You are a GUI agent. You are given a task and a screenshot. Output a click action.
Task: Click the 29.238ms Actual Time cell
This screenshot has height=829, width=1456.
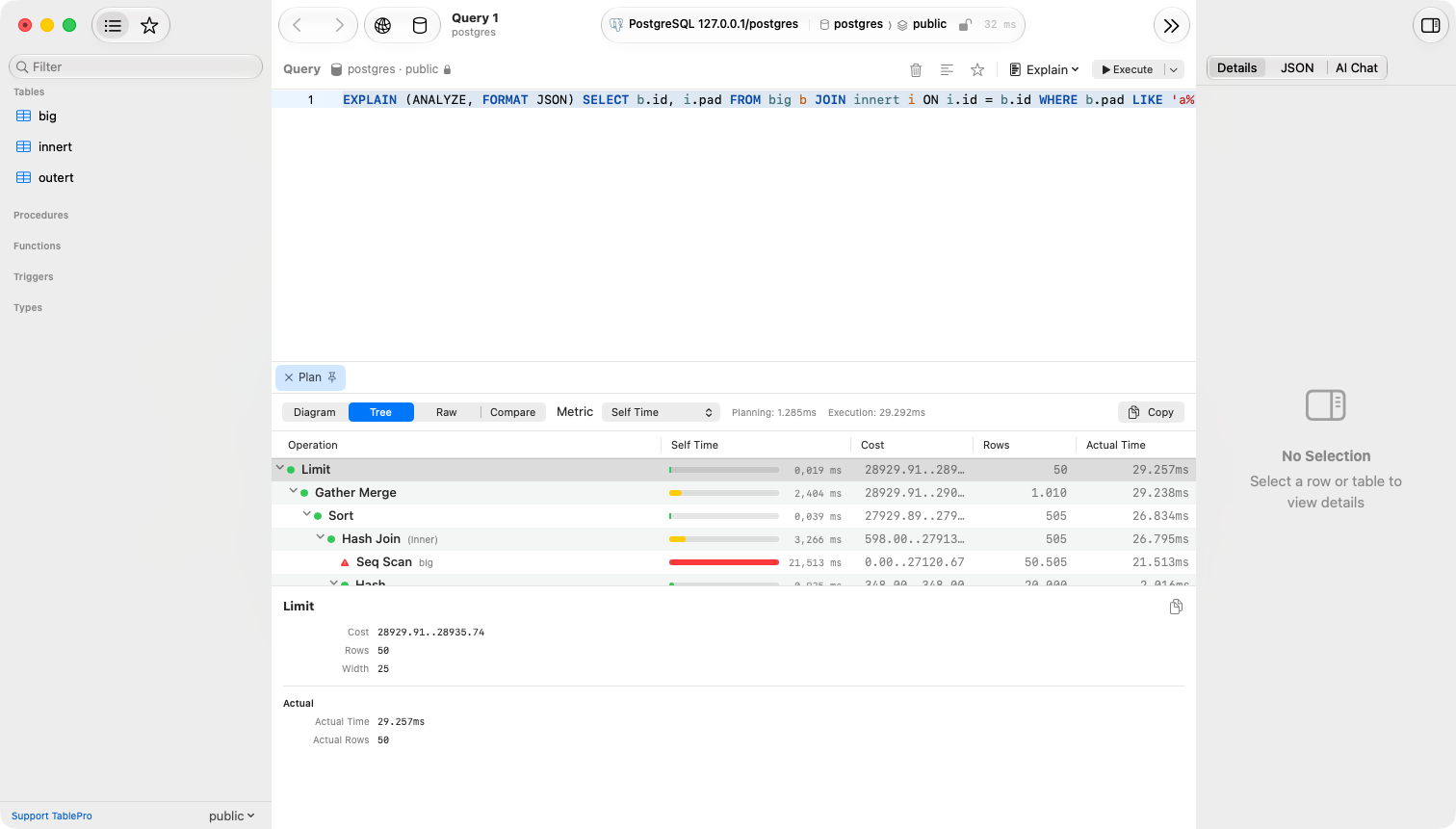click(1160, 493)
